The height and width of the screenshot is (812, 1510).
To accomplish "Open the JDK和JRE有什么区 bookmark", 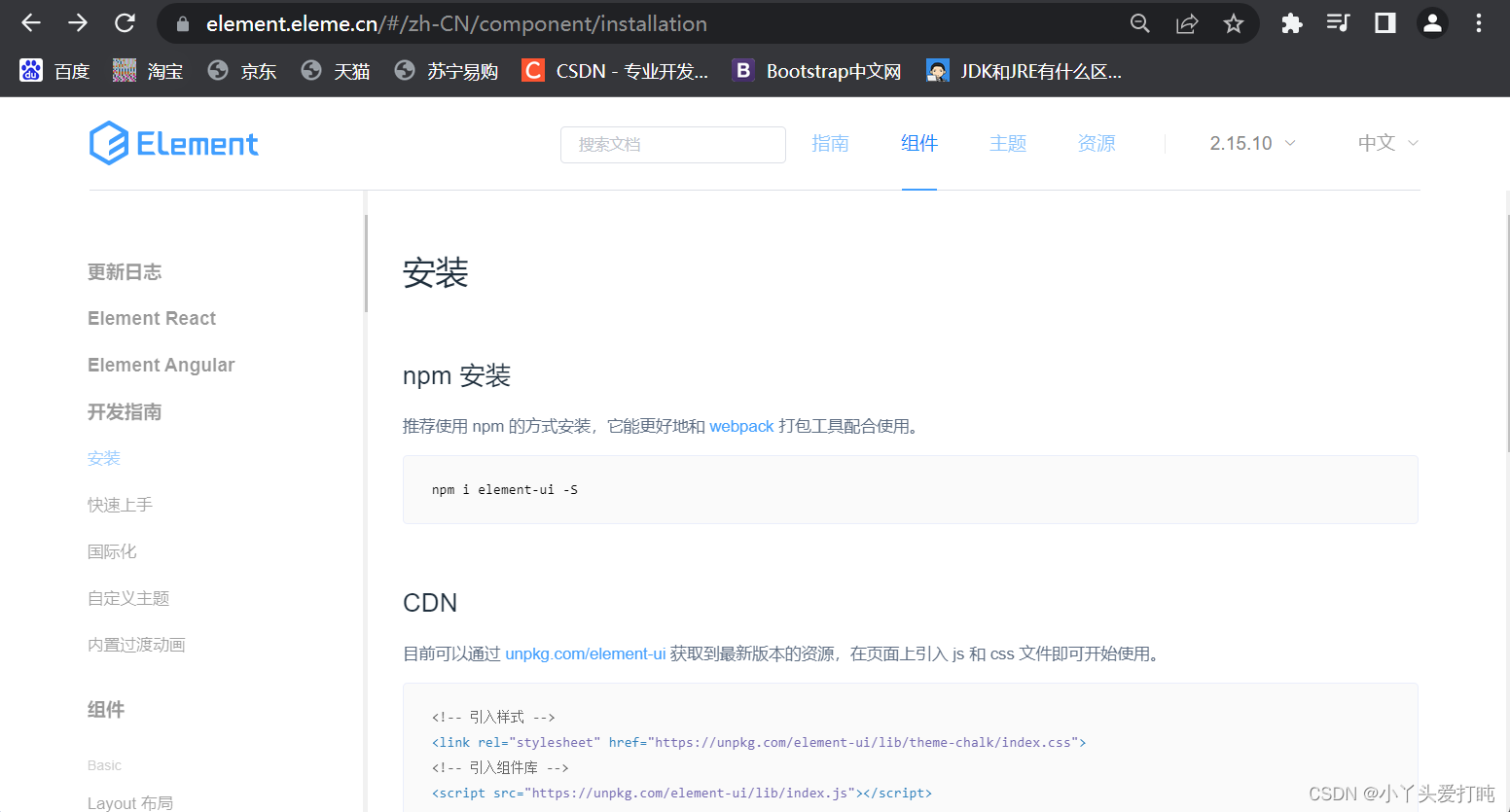I will pyautogui.click(x=1024, y=71).
